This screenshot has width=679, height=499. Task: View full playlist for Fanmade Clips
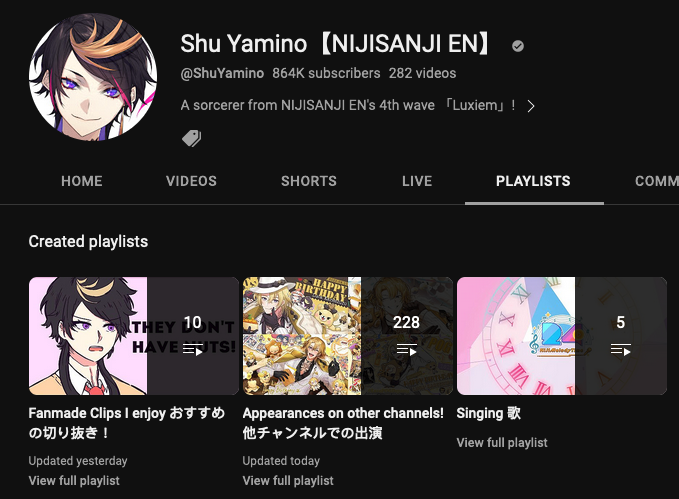point(74,480)
